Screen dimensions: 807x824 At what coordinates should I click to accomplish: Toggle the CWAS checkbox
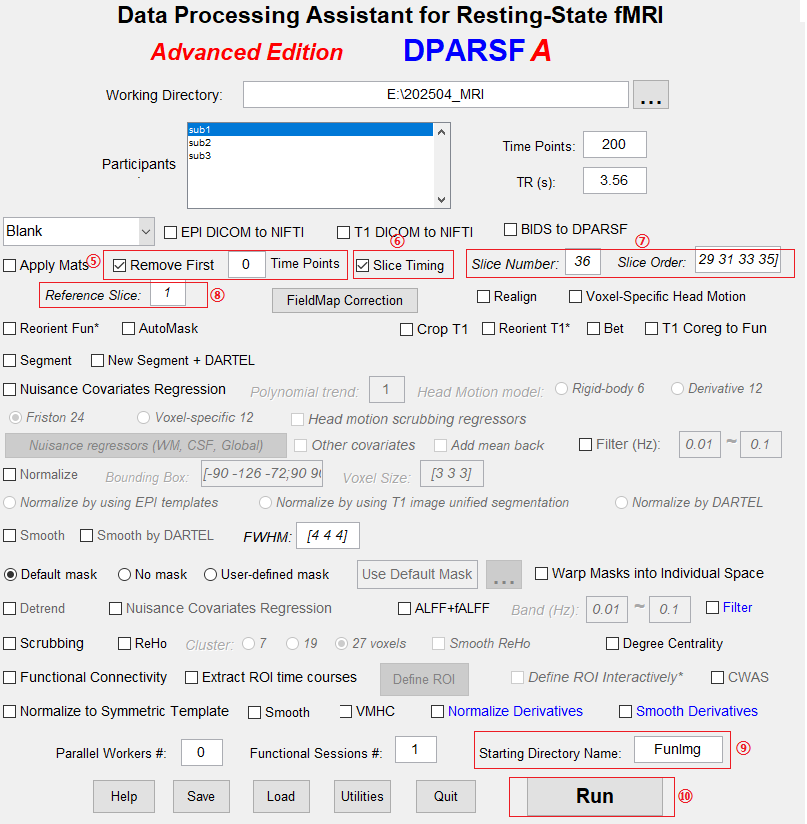pos(717,678)
